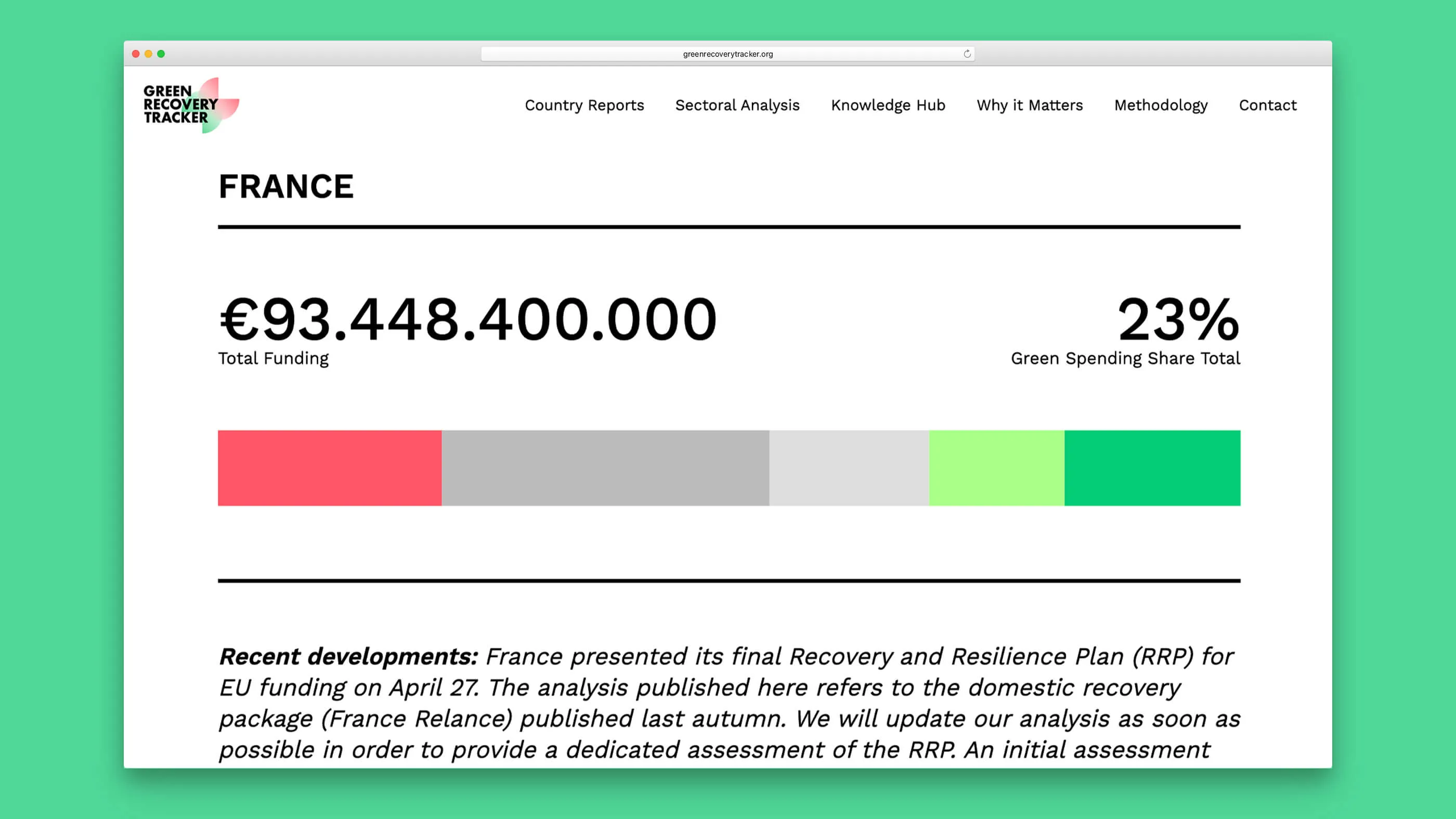Focus the greenrecoverytracker.org address bar
The image size is (1456, 819).
coord(727,54)
